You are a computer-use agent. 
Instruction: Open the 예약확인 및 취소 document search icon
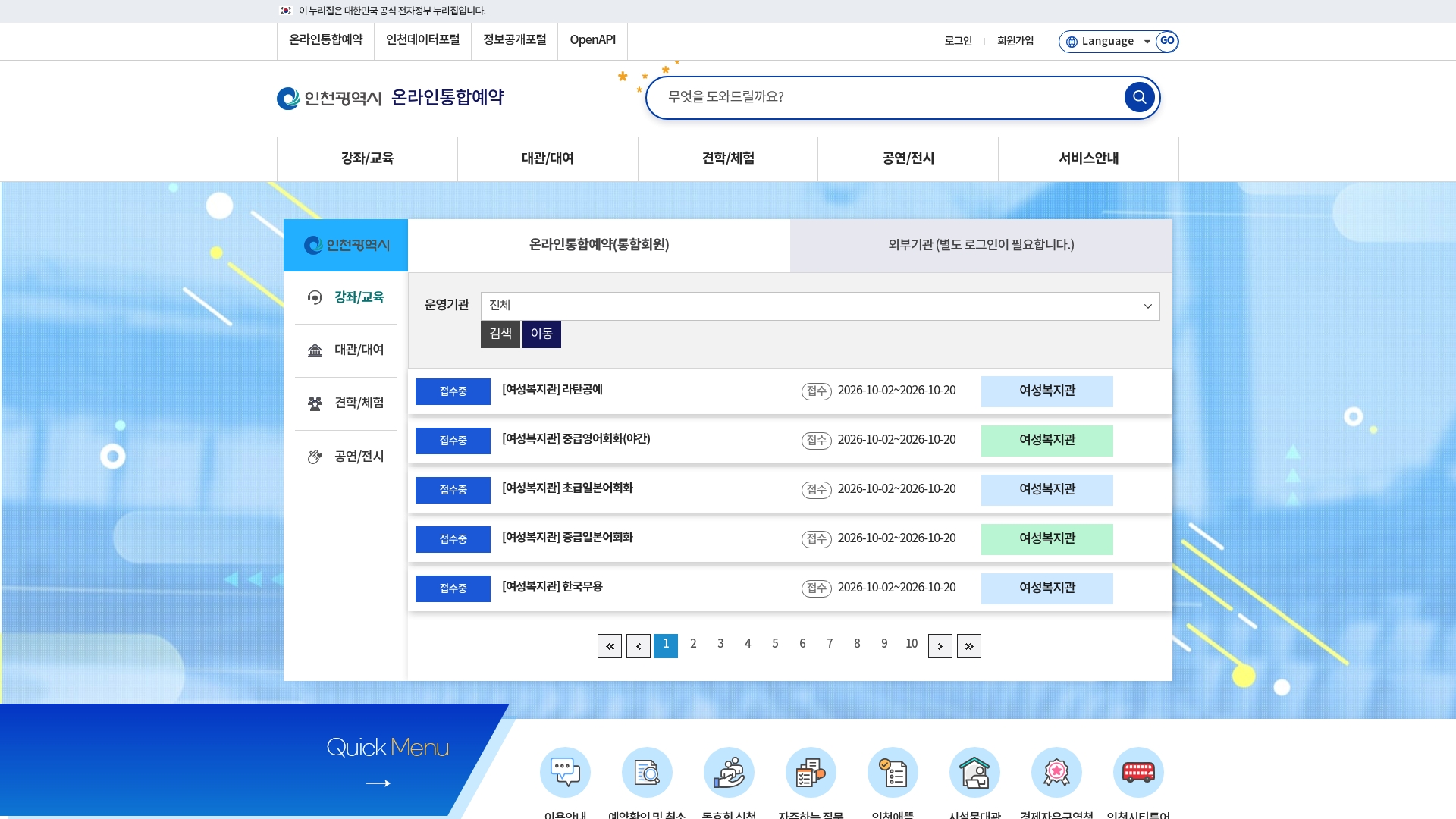647,773
